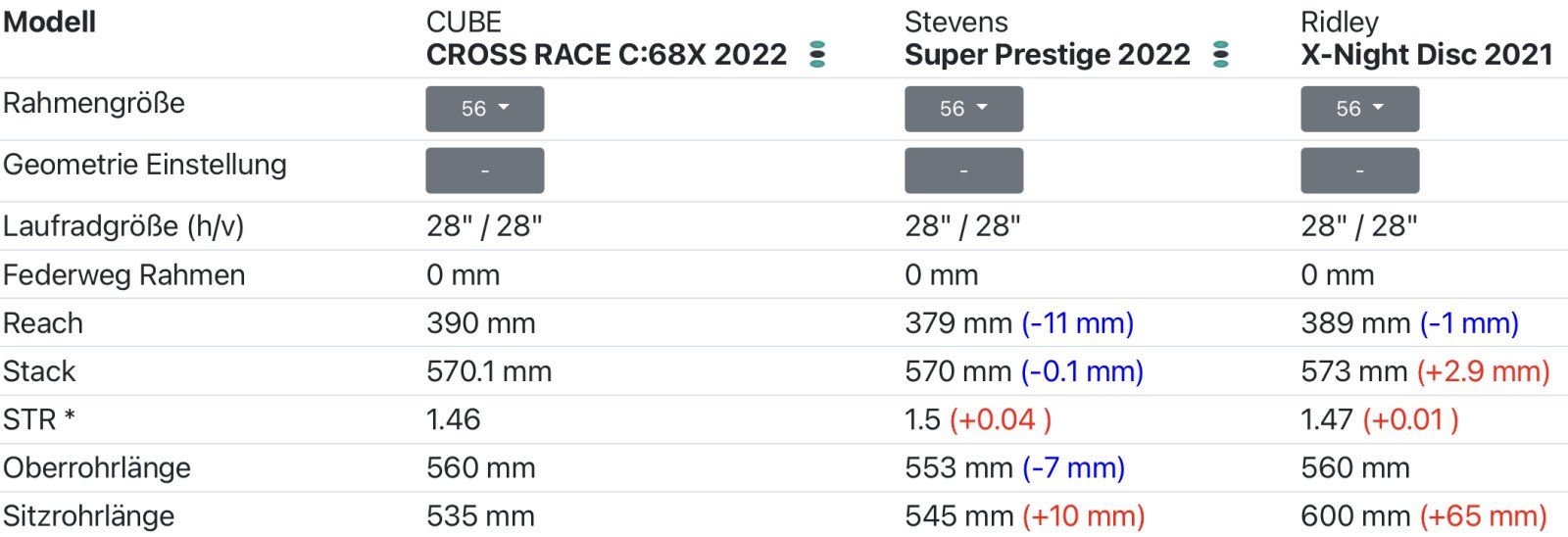
Task: Click the Ridley Sitzrohrlänge difference (+65 mm)
Action: tap(1483, 515)
